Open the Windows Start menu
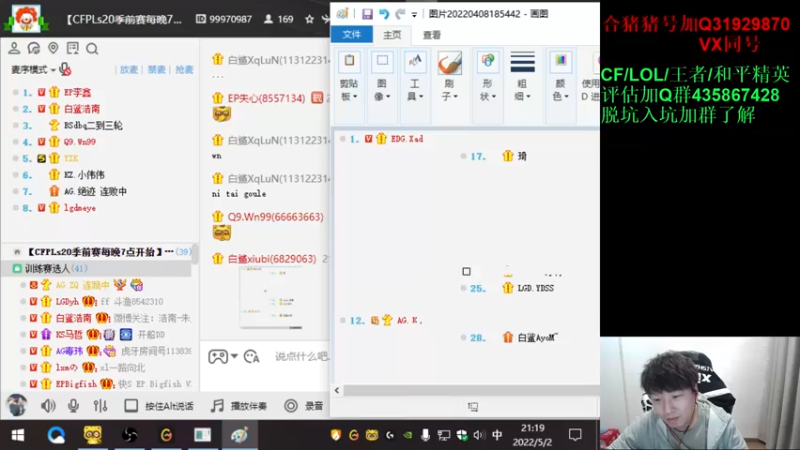Screen dimensions: 800x450 pyautogui.click(x=18, y=435)
